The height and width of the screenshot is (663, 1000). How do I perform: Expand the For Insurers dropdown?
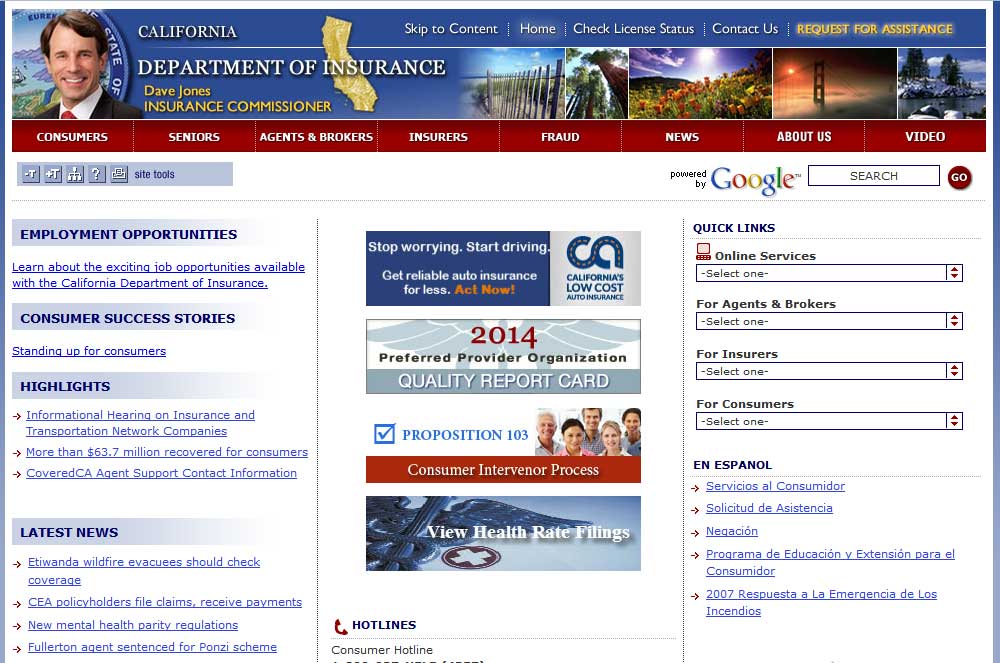829,371
